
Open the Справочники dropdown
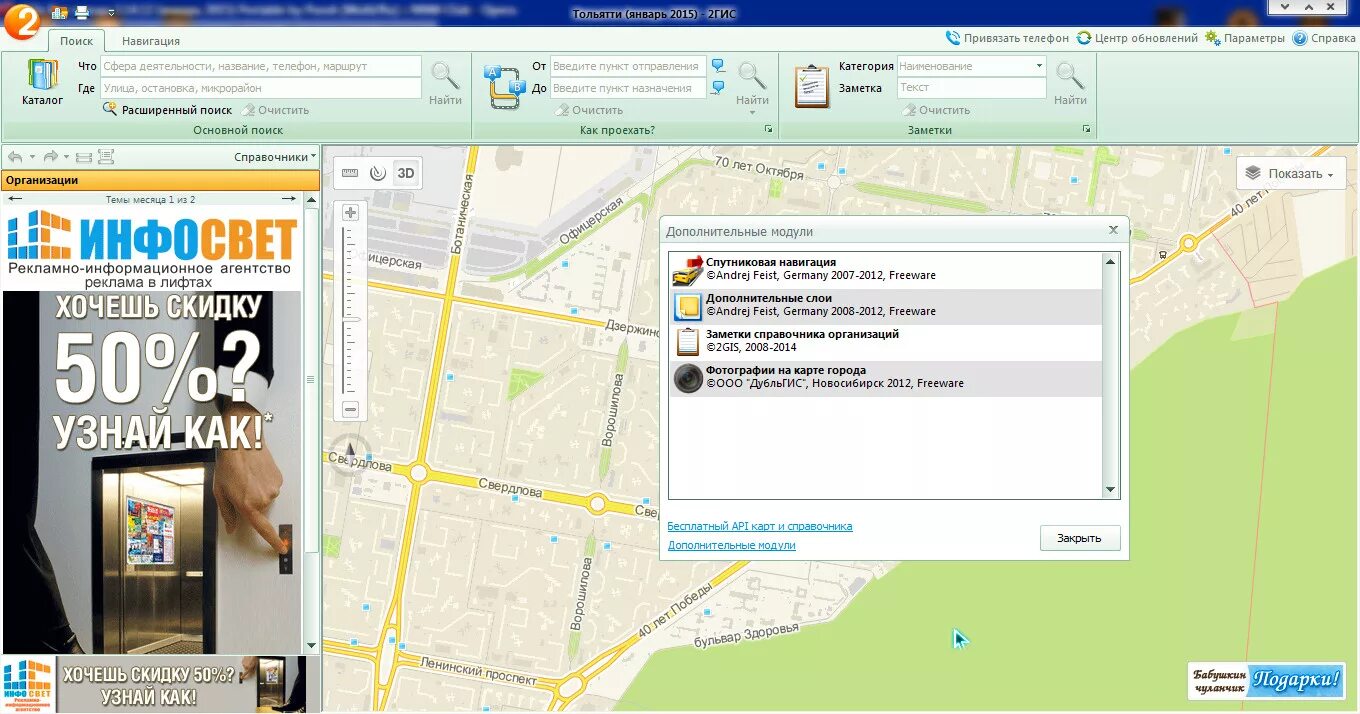tap(275, 157)
